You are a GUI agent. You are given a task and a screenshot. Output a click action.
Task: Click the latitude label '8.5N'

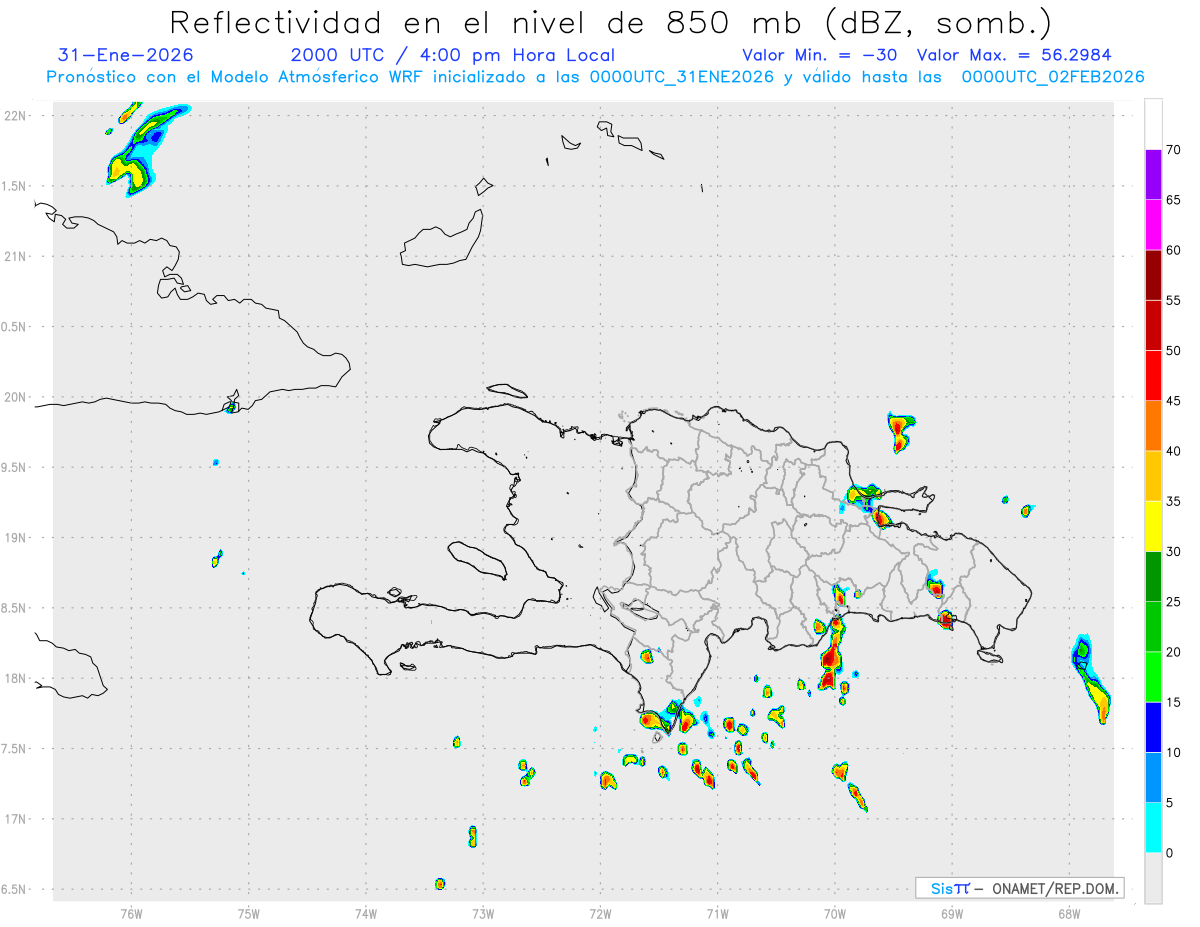15,608
